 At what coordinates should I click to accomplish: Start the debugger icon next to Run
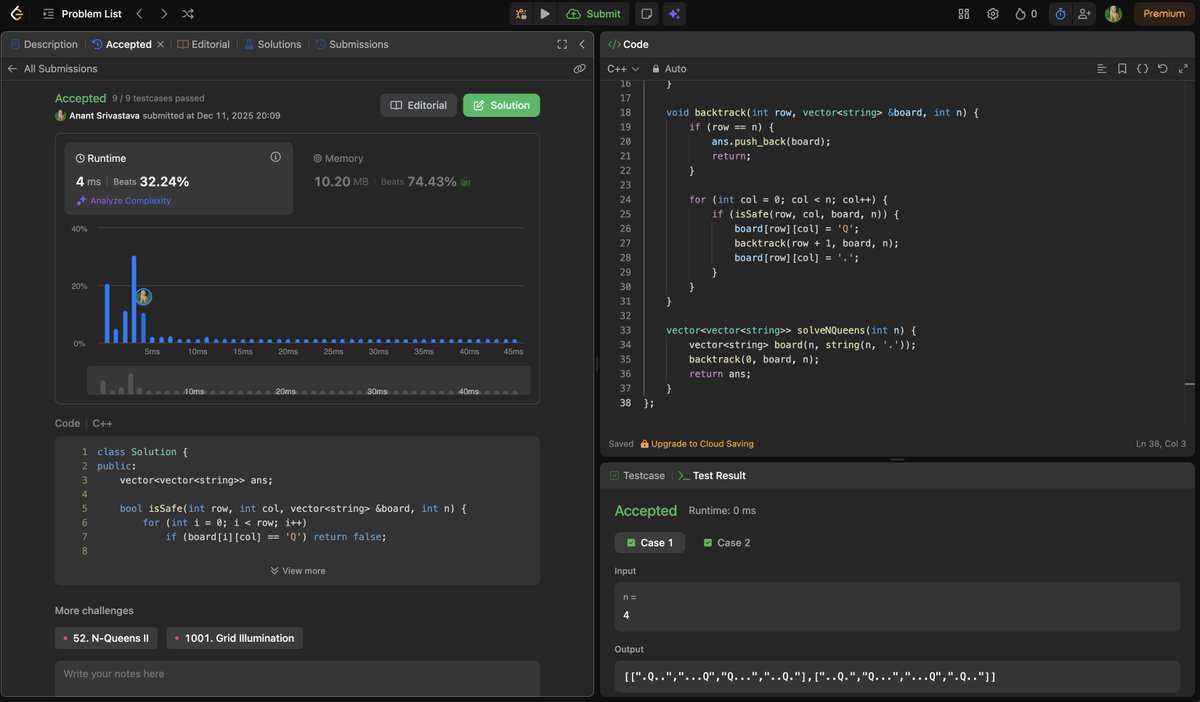(520, 14)
